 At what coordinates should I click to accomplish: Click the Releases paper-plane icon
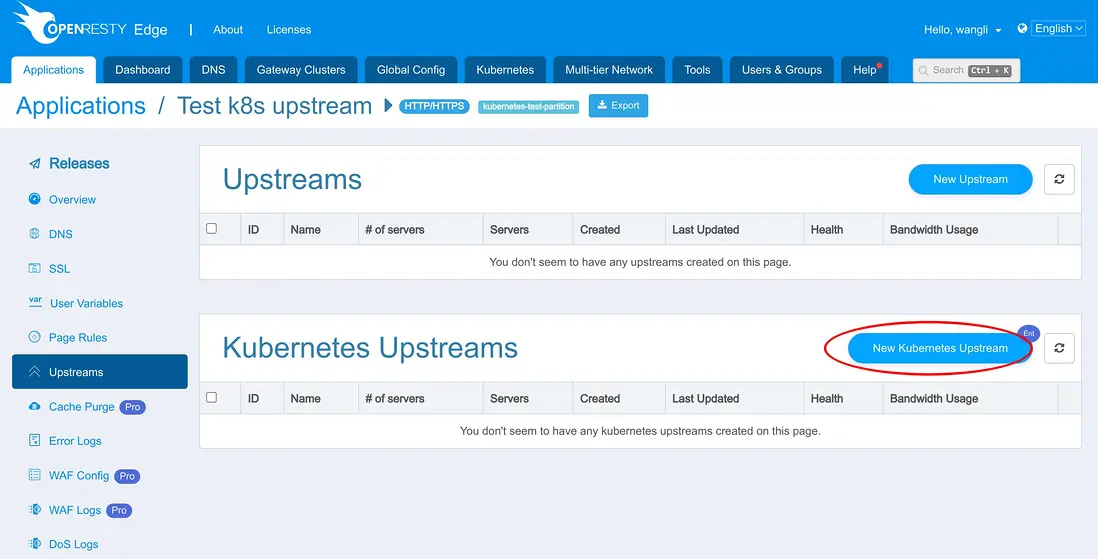pyautogui.click(x=34, y=164)
